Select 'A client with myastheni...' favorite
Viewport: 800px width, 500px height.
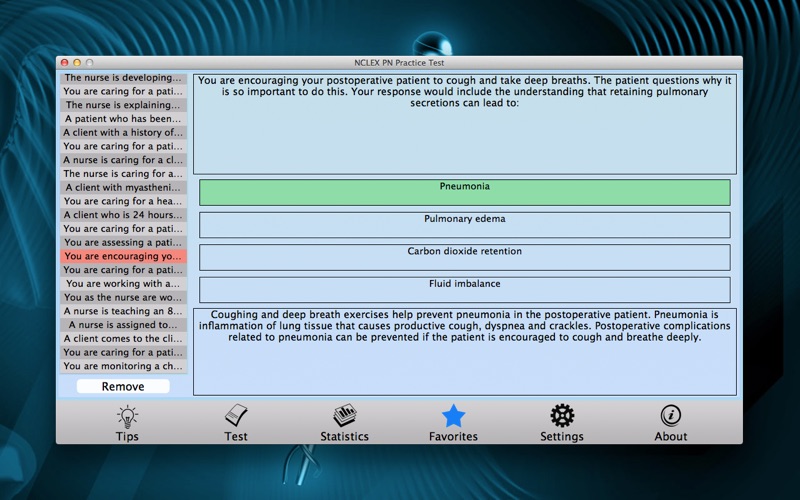pos(124,187)
